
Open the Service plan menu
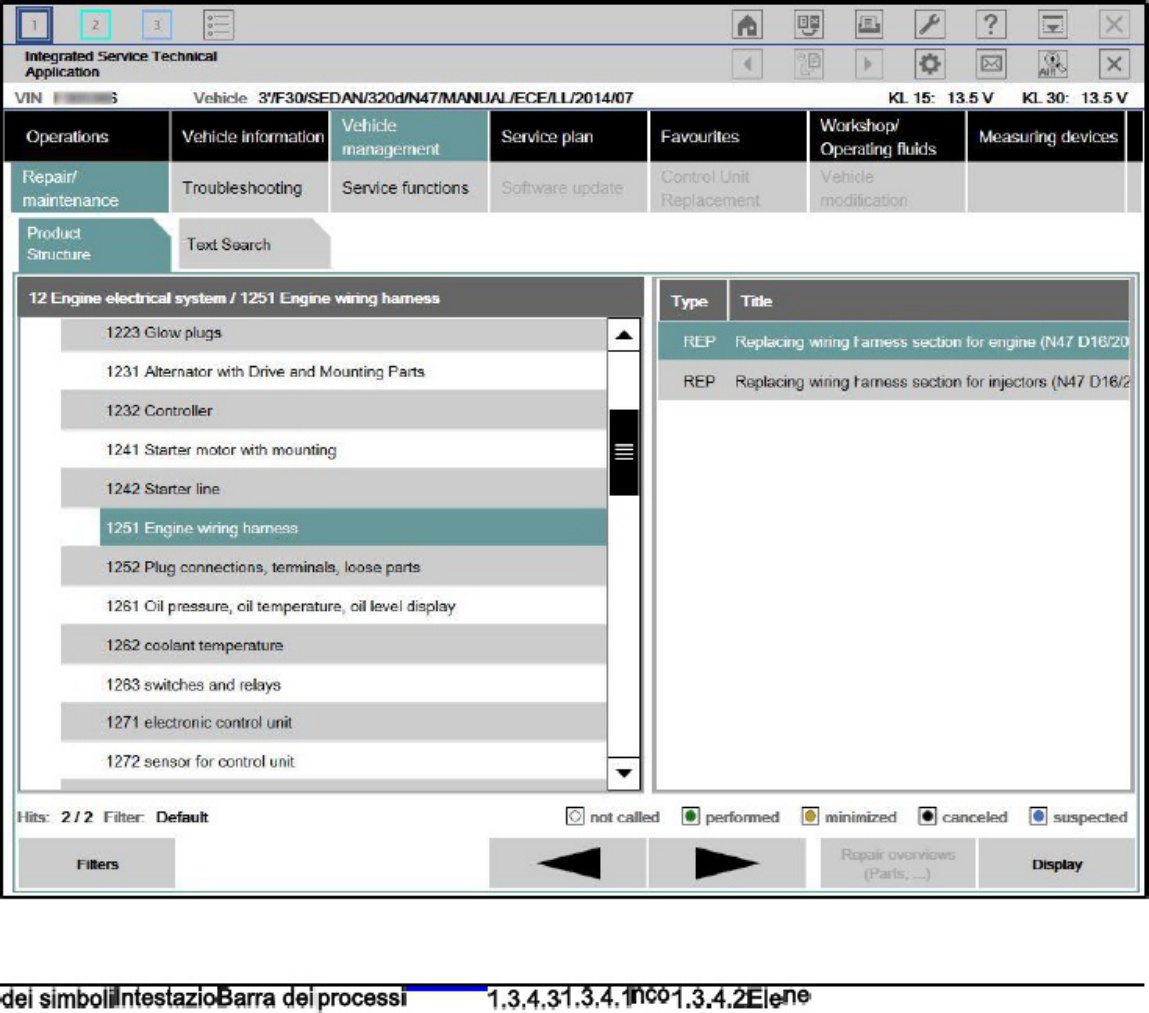click(569, 136)
